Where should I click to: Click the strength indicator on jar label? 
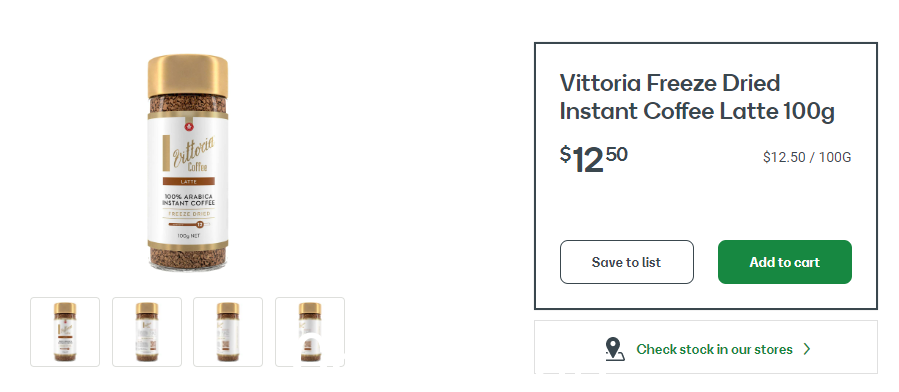coord(189,225)
